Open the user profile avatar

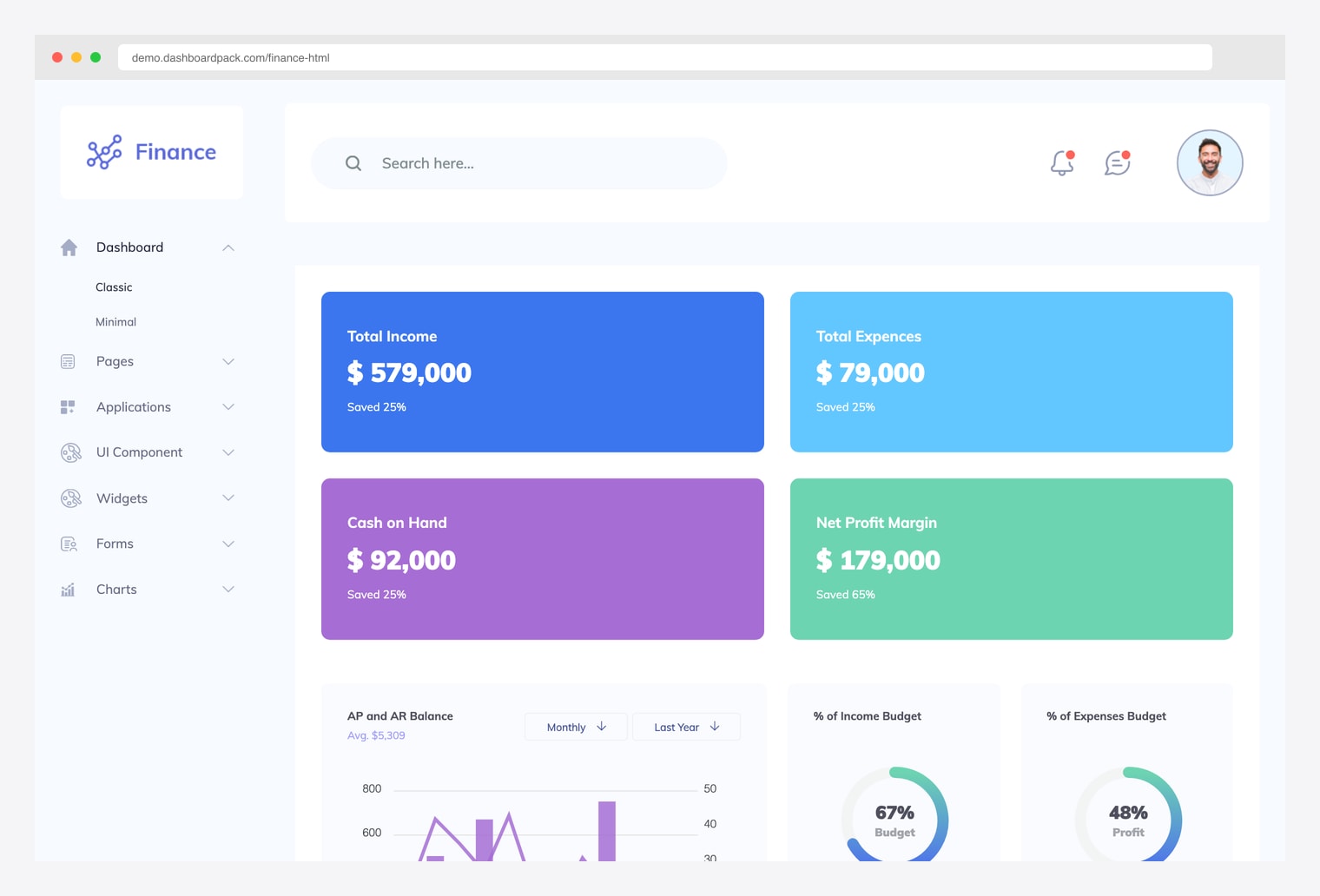(x=1210, y=162)
